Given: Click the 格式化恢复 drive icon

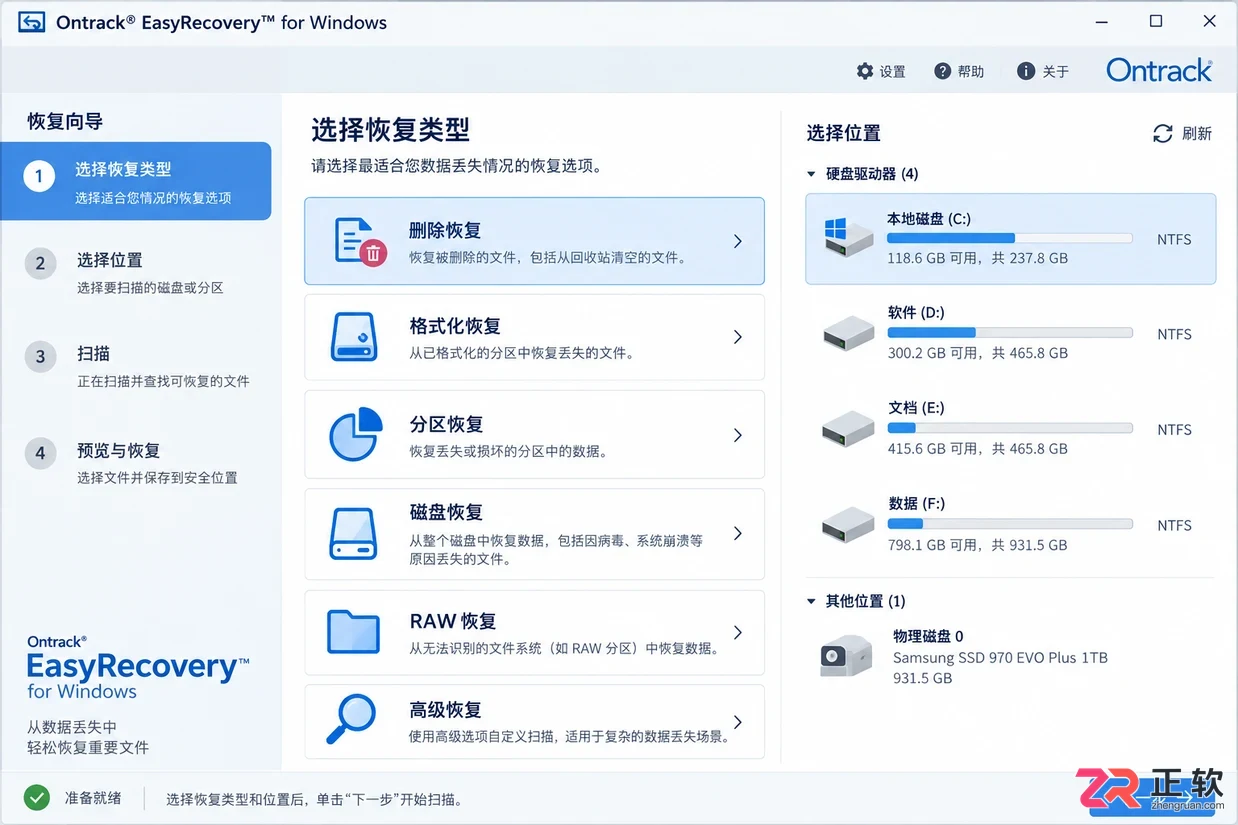Looking at the screenshot, I should point(354,337).
